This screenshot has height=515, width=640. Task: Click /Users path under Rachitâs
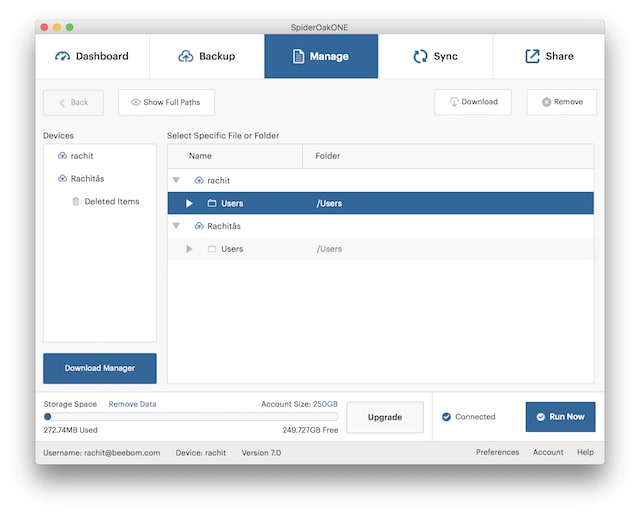coord(329,249)
